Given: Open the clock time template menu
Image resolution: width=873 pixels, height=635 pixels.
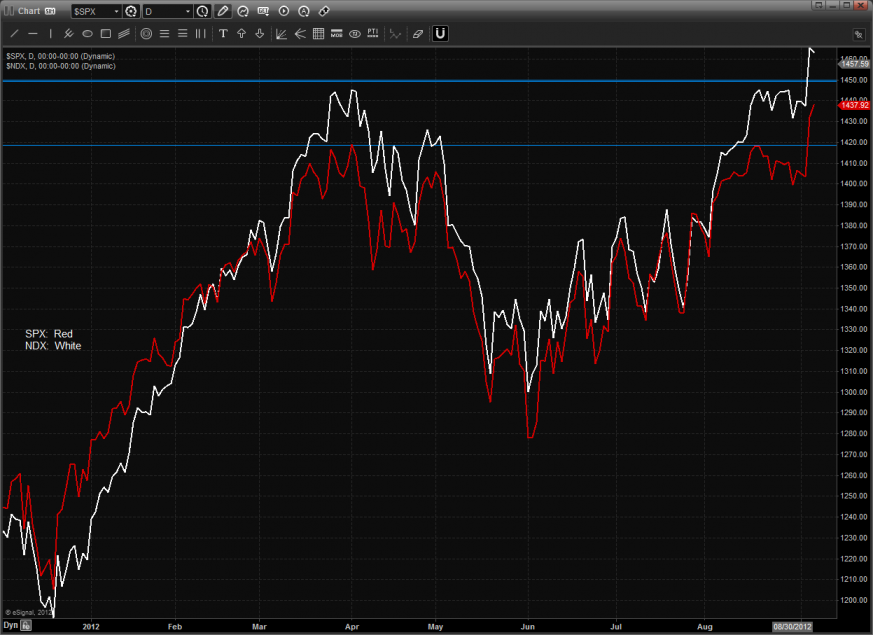Looking at the screenshot, I should pyautogui.click(x=203, y=11).
